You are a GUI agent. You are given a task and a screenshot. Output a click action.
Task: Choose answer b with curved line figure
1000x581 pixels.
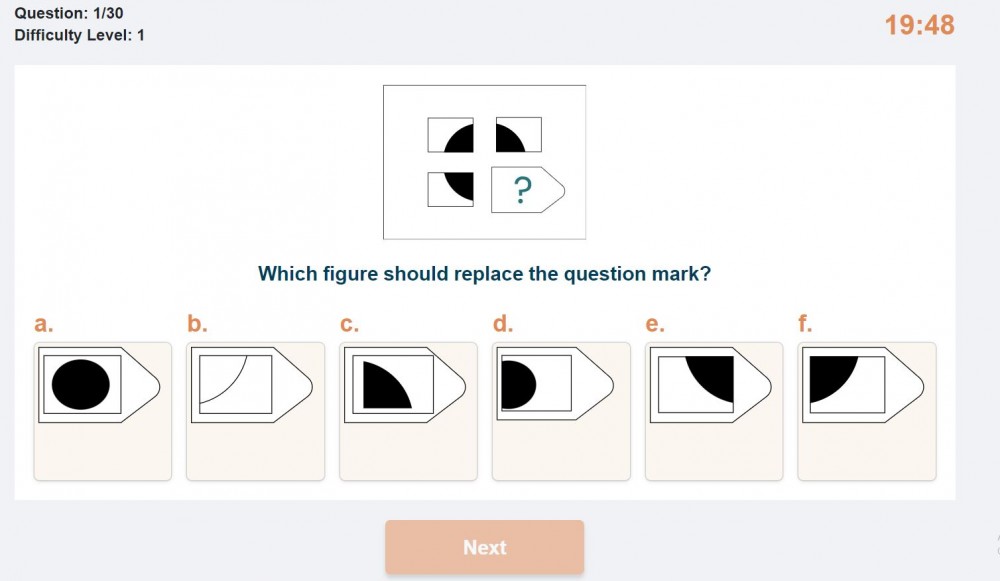point(255,411)
